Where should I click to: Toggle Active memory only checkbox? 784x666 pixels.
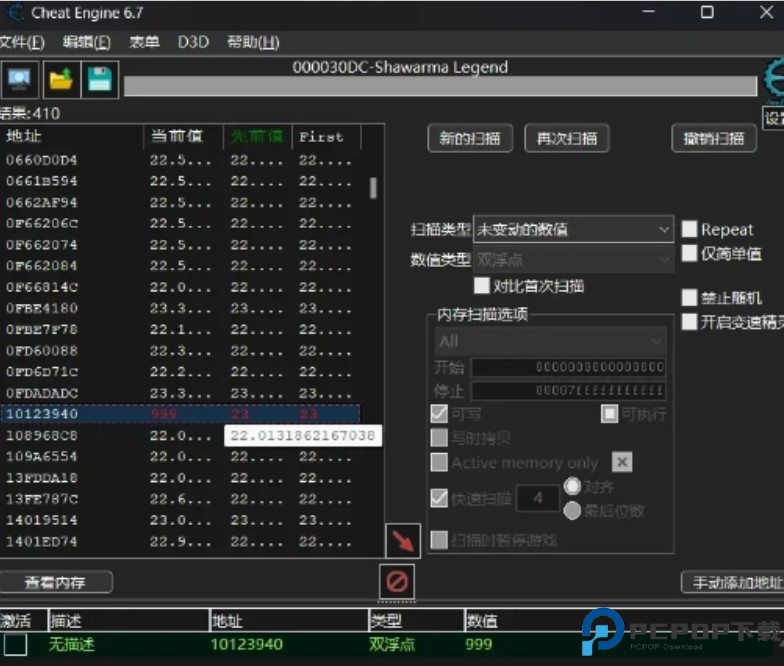click(x=439, y=462)
